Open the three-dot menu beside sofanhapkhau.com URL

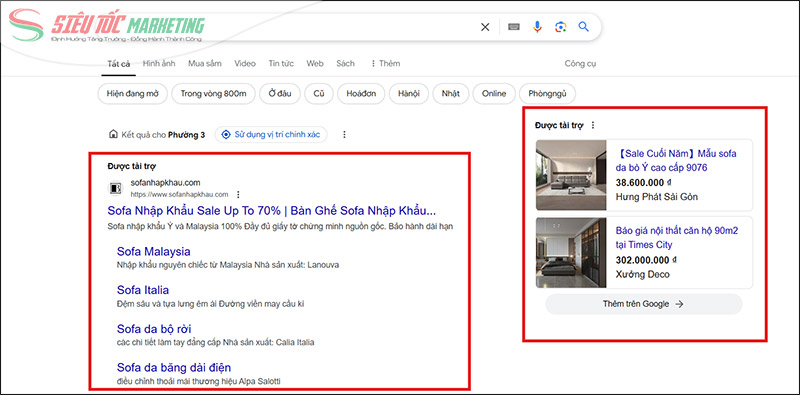(238, 194)
